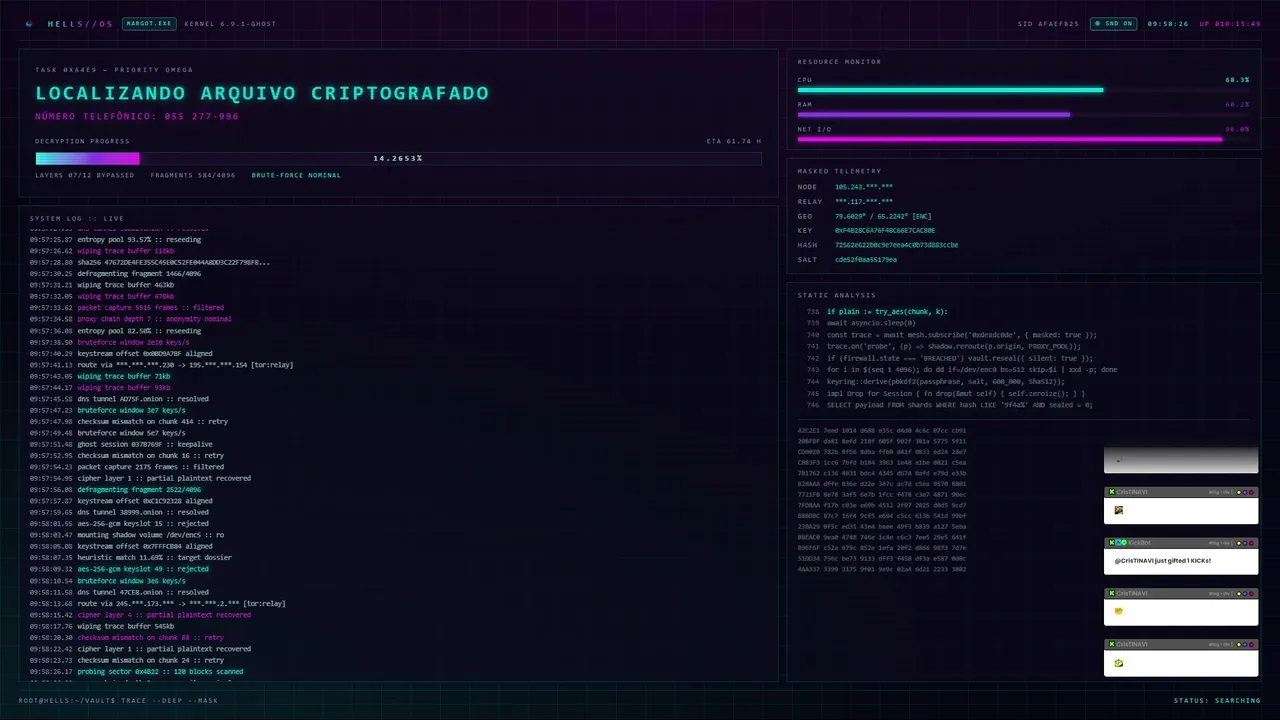Click the GEO coordinates value
This screenshot has width=1280, height=720.
click(883, 216)
